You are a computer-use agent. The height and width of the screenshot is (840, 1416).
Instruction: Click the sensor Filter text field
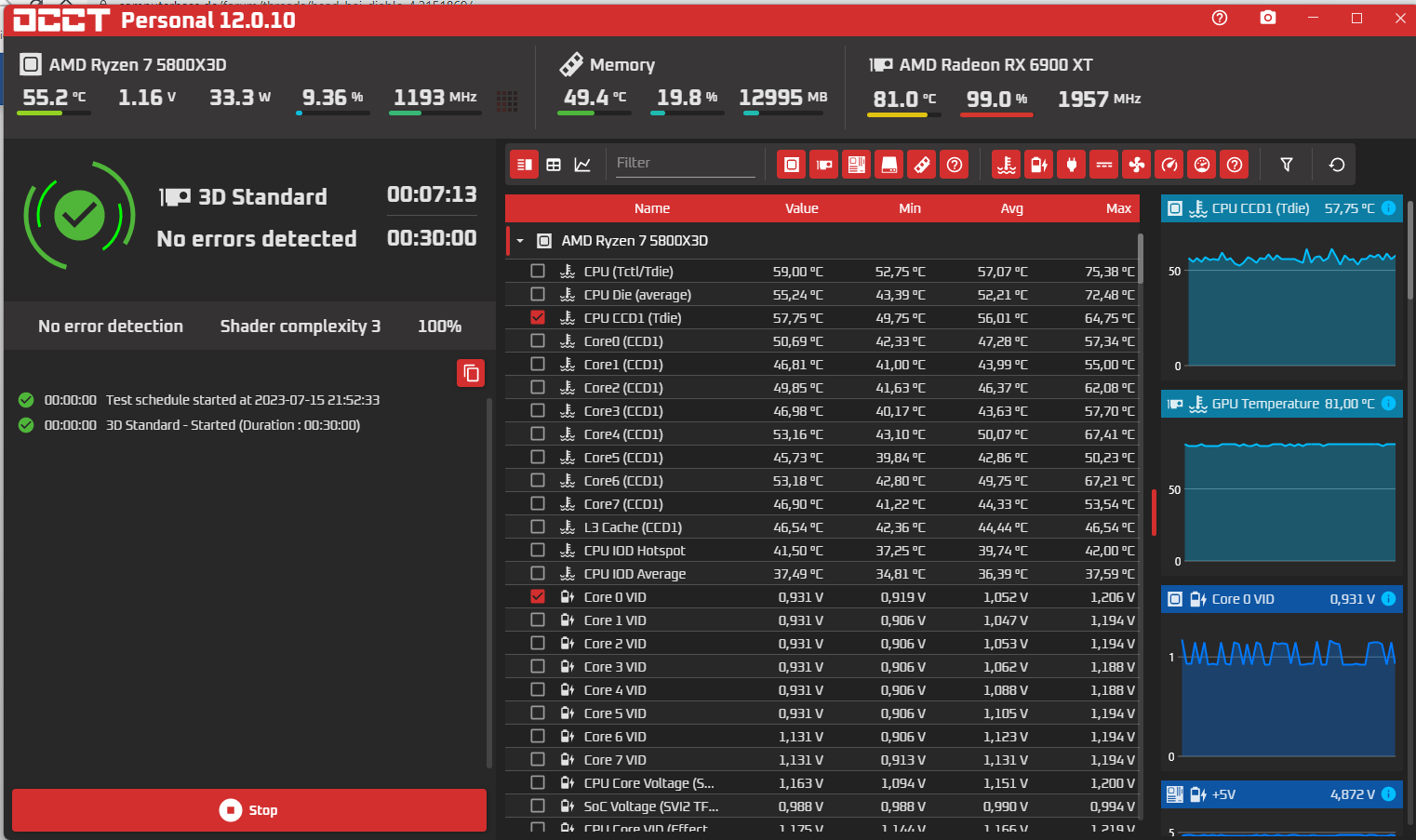click(x=685, y=164)
